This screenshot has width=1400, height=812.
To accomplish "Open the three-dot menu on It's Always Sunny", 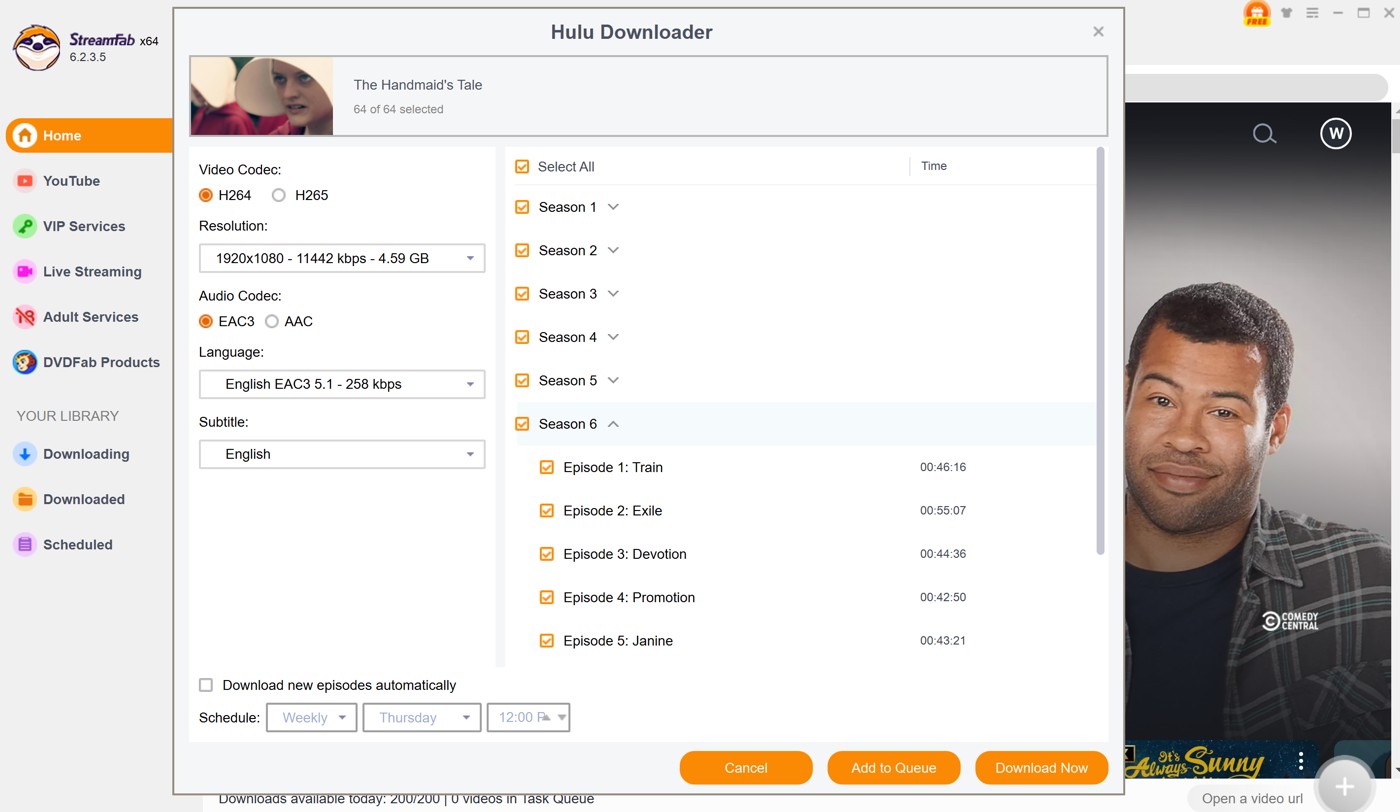I will point(1301,760).
